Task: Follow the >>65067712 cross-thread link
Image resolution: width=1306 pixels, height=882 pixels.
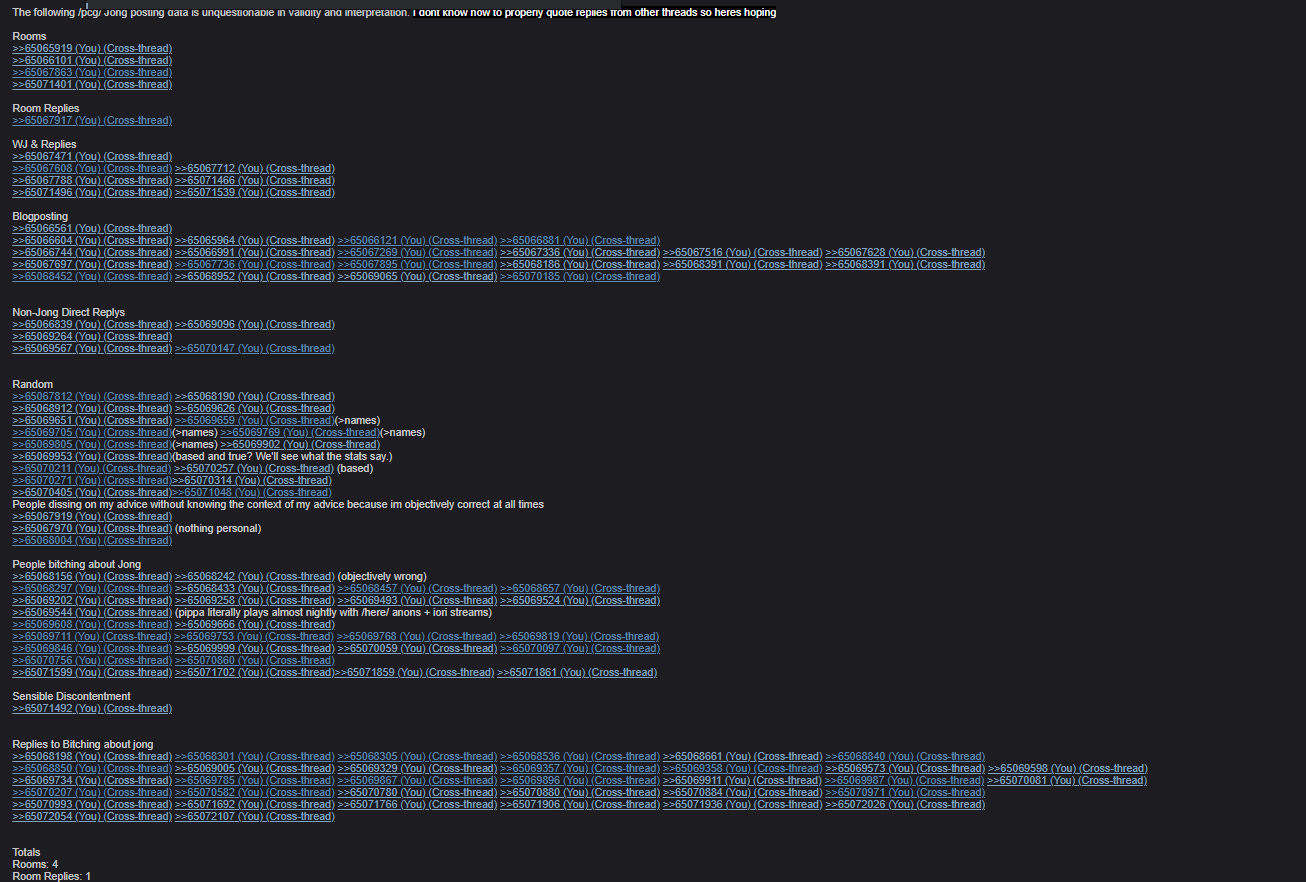Action: point(255,168)
